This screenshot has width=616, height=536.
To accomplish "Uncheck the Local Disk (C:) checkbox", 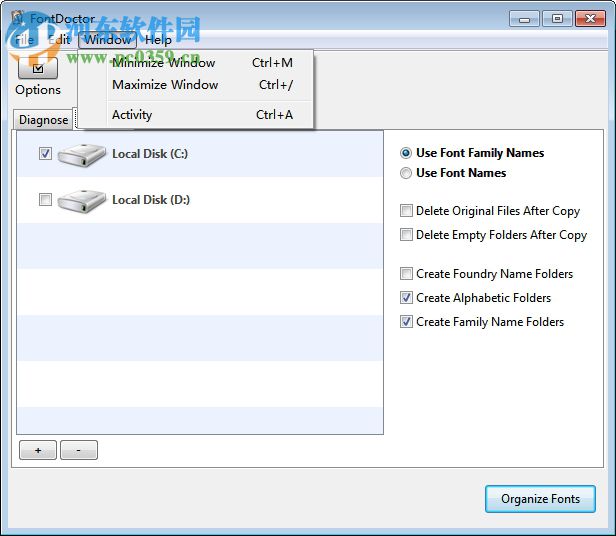I will coord(45,153).
